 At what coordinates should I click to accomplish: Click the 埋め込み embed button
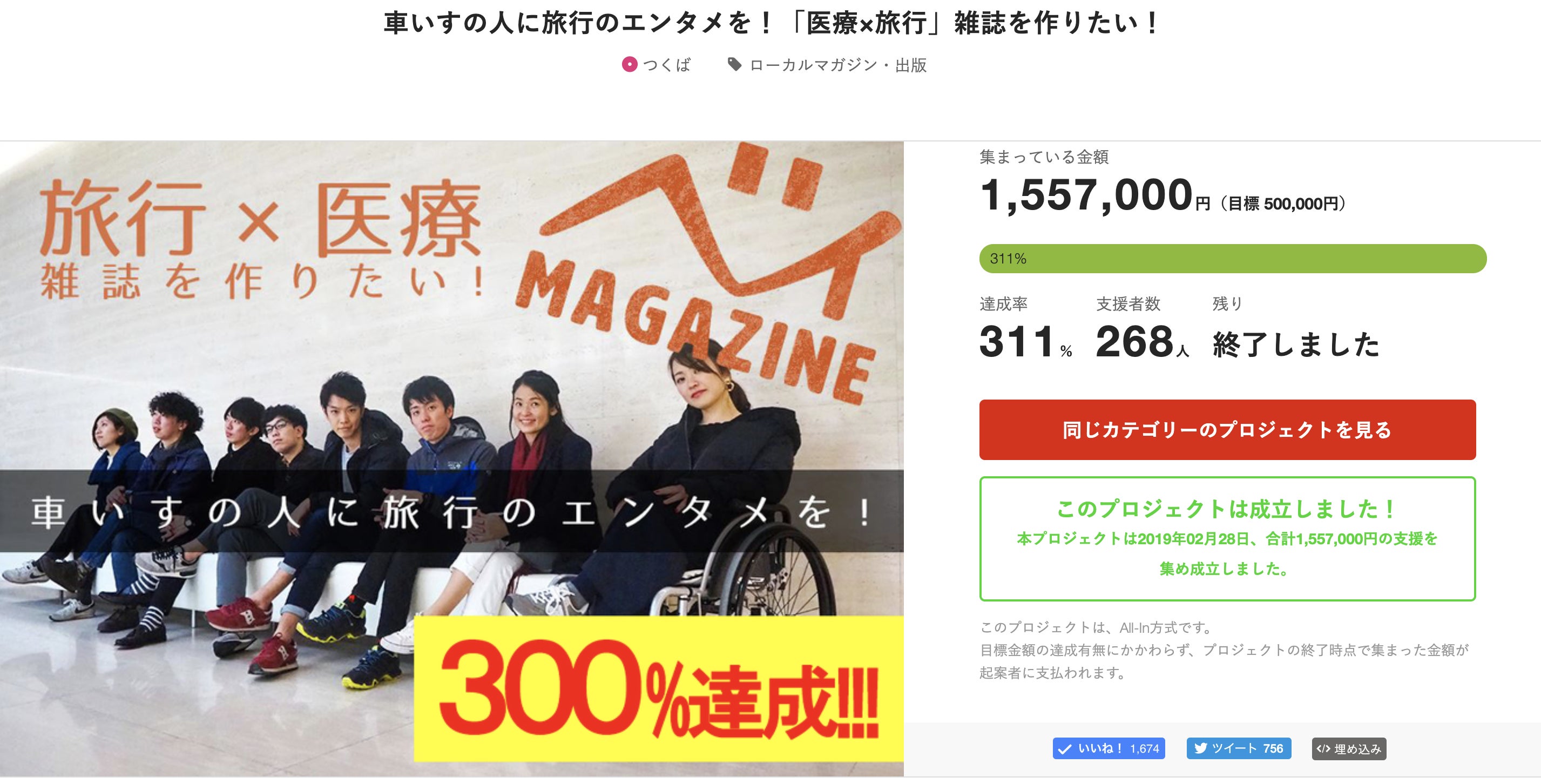coord(1349,749)
